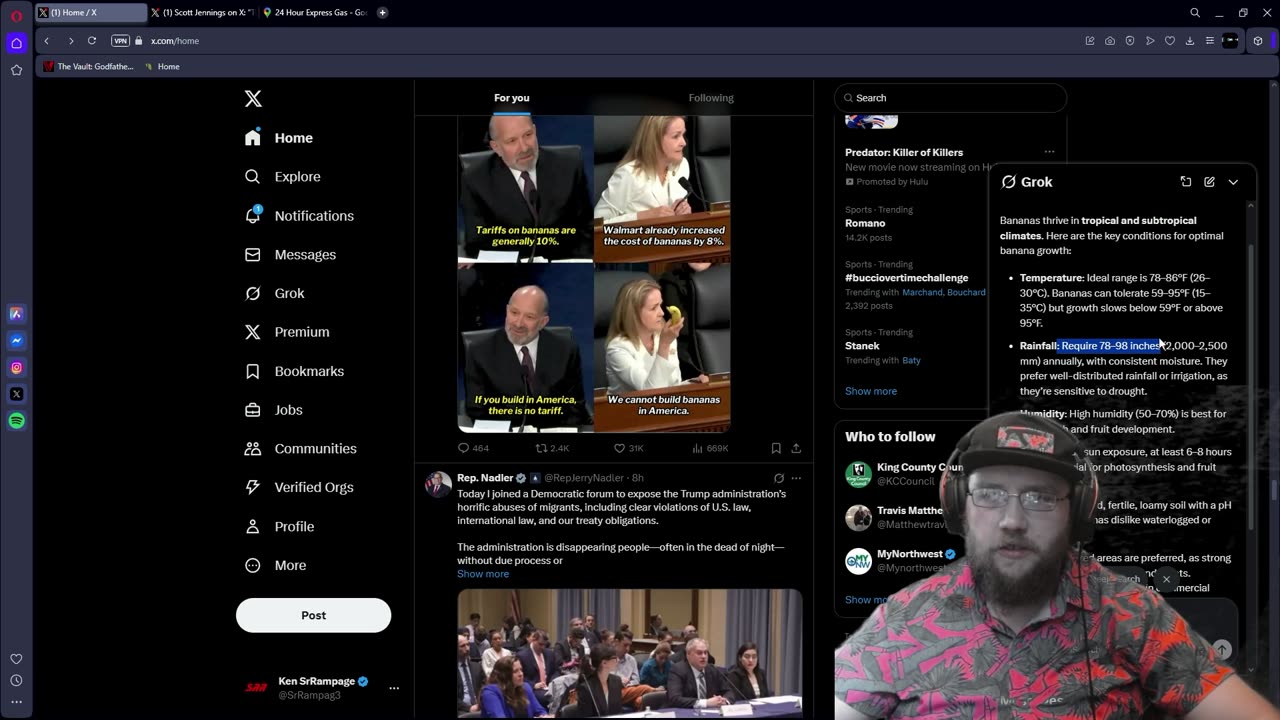
Task: Expand Nadler's post with Show more
Action: [483, 574]
